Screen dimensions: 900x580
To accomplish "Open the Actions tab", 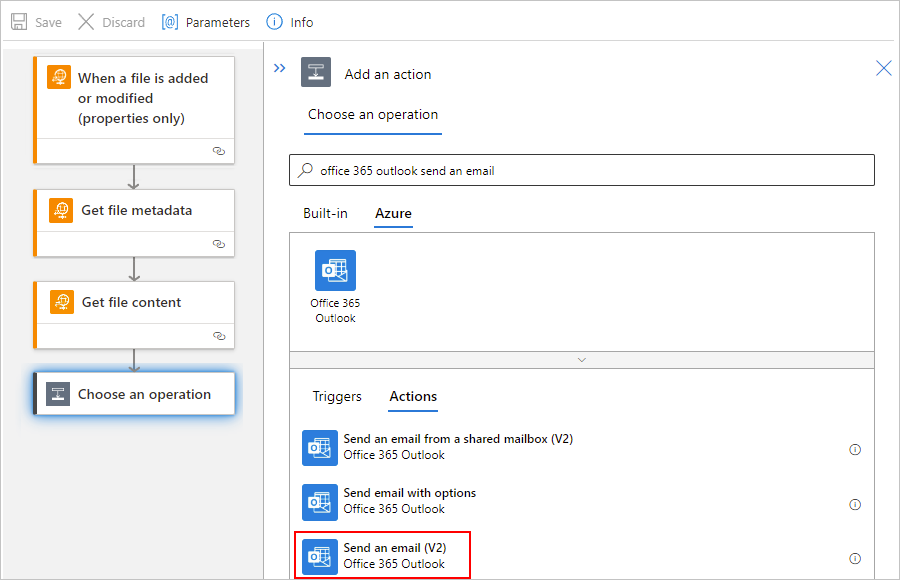I will tap(413, 396).
